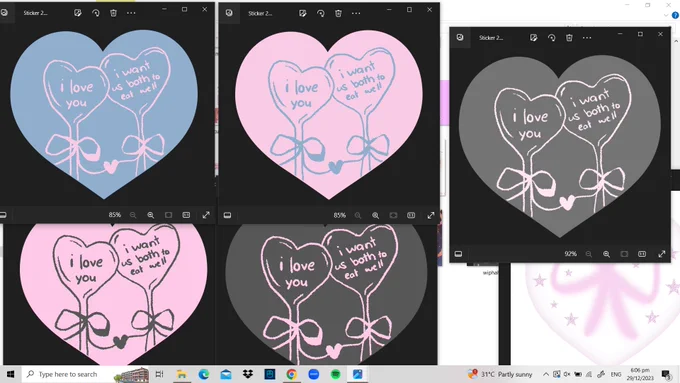Expand hidden system tray icons

click(x=546, y=374)
